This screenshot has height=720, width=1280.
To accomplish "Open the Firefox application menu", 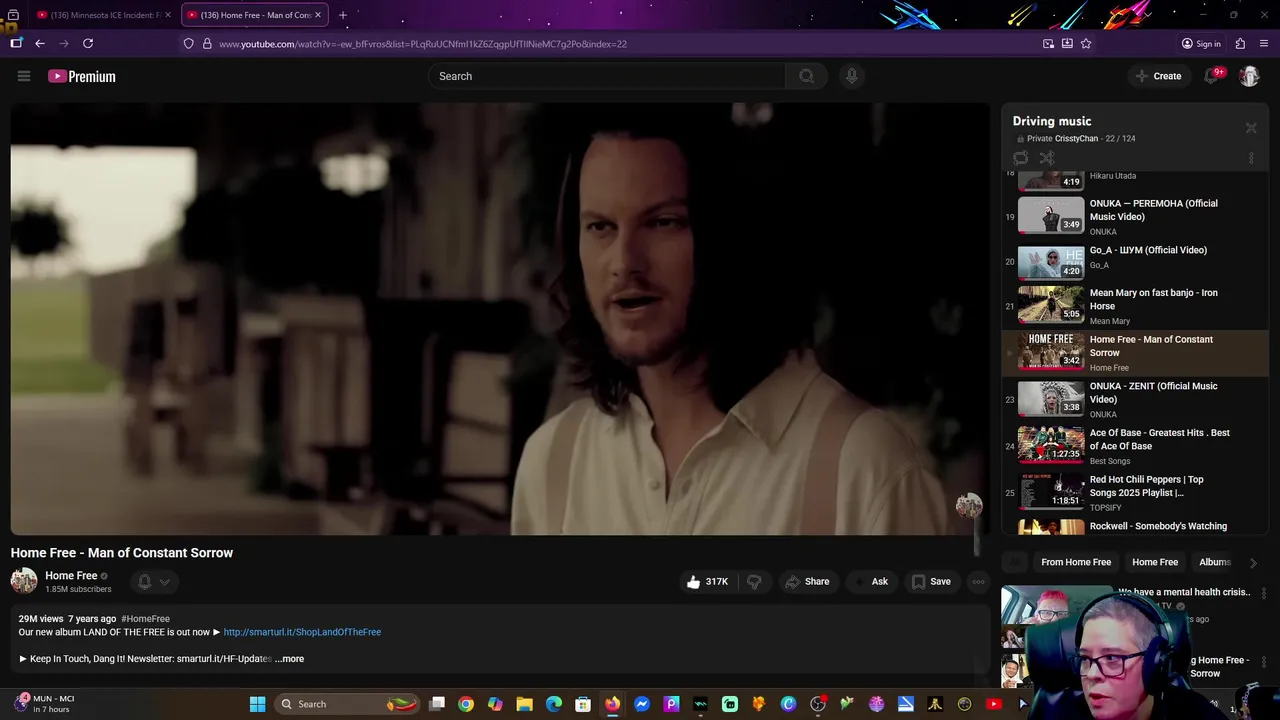I will [1264, 43].
